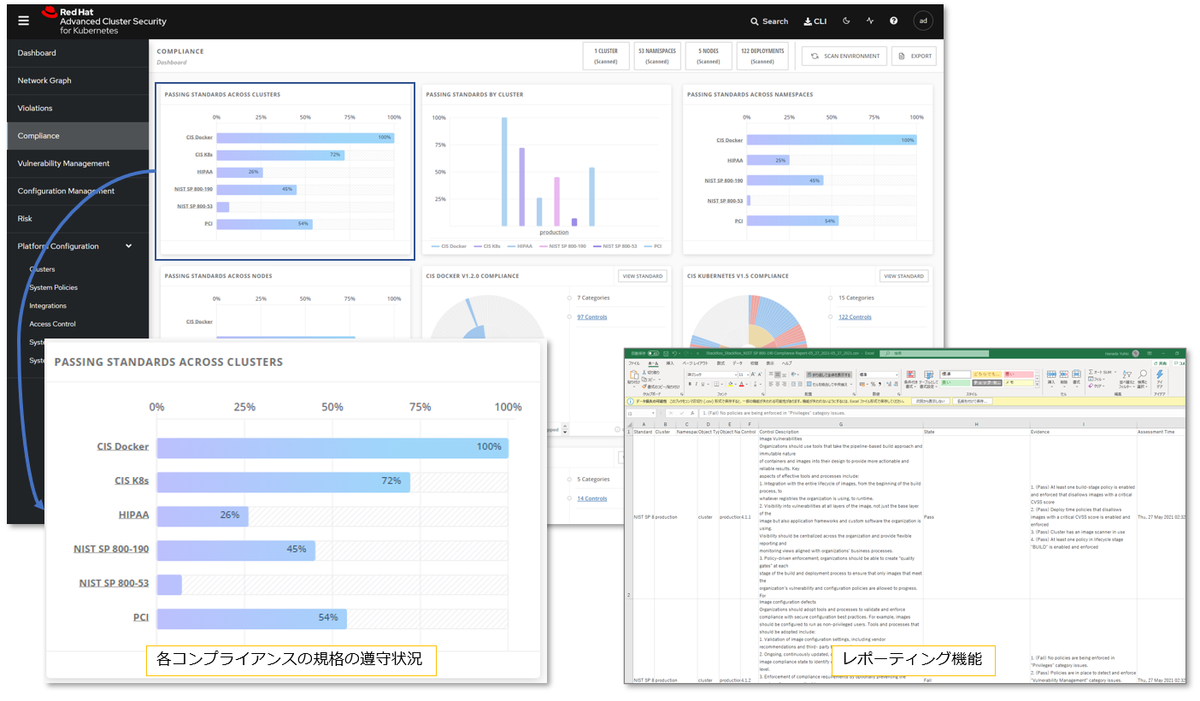Viewport: 1200px width, 701px height.
Task: Click HIPAA 25% bar across namespaces
Action: tap(768, 160)
